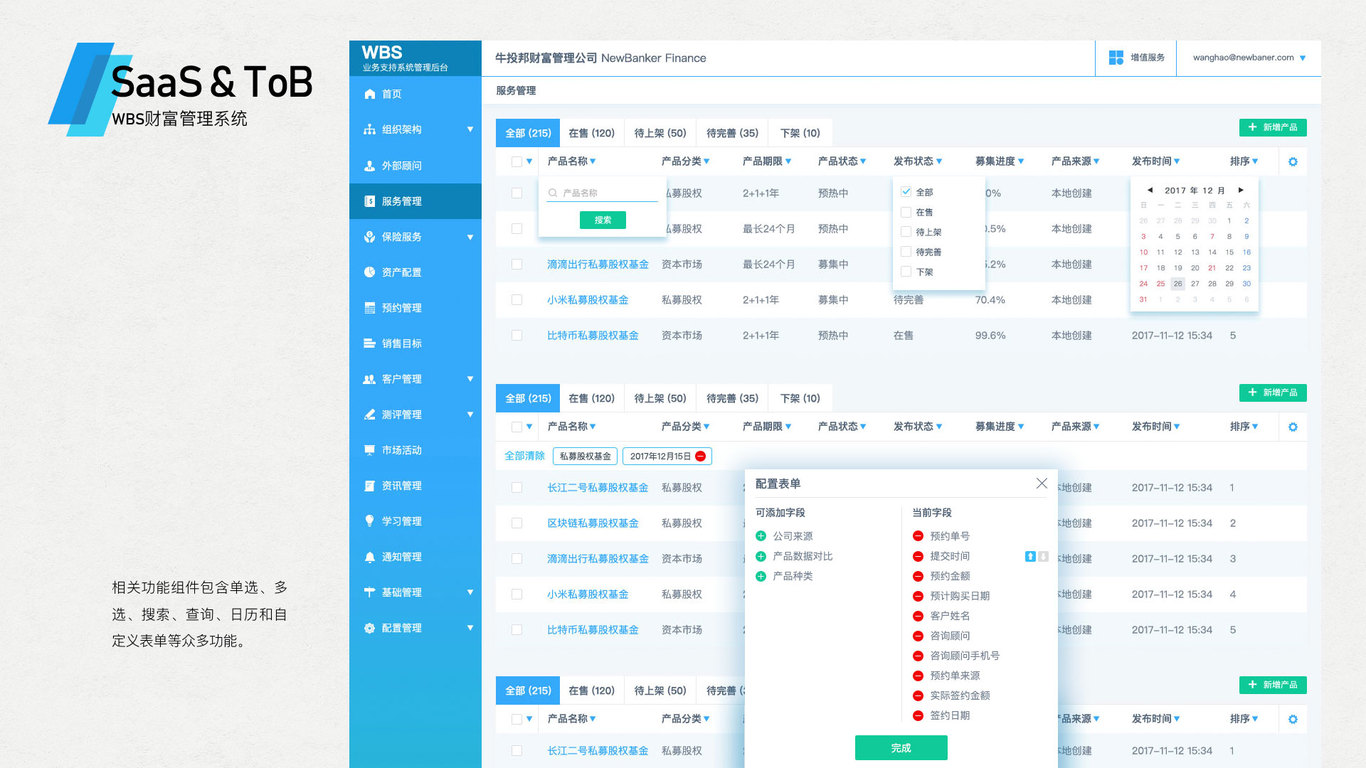Check the 在售 option in 发布状态 filter

(906, 212)
